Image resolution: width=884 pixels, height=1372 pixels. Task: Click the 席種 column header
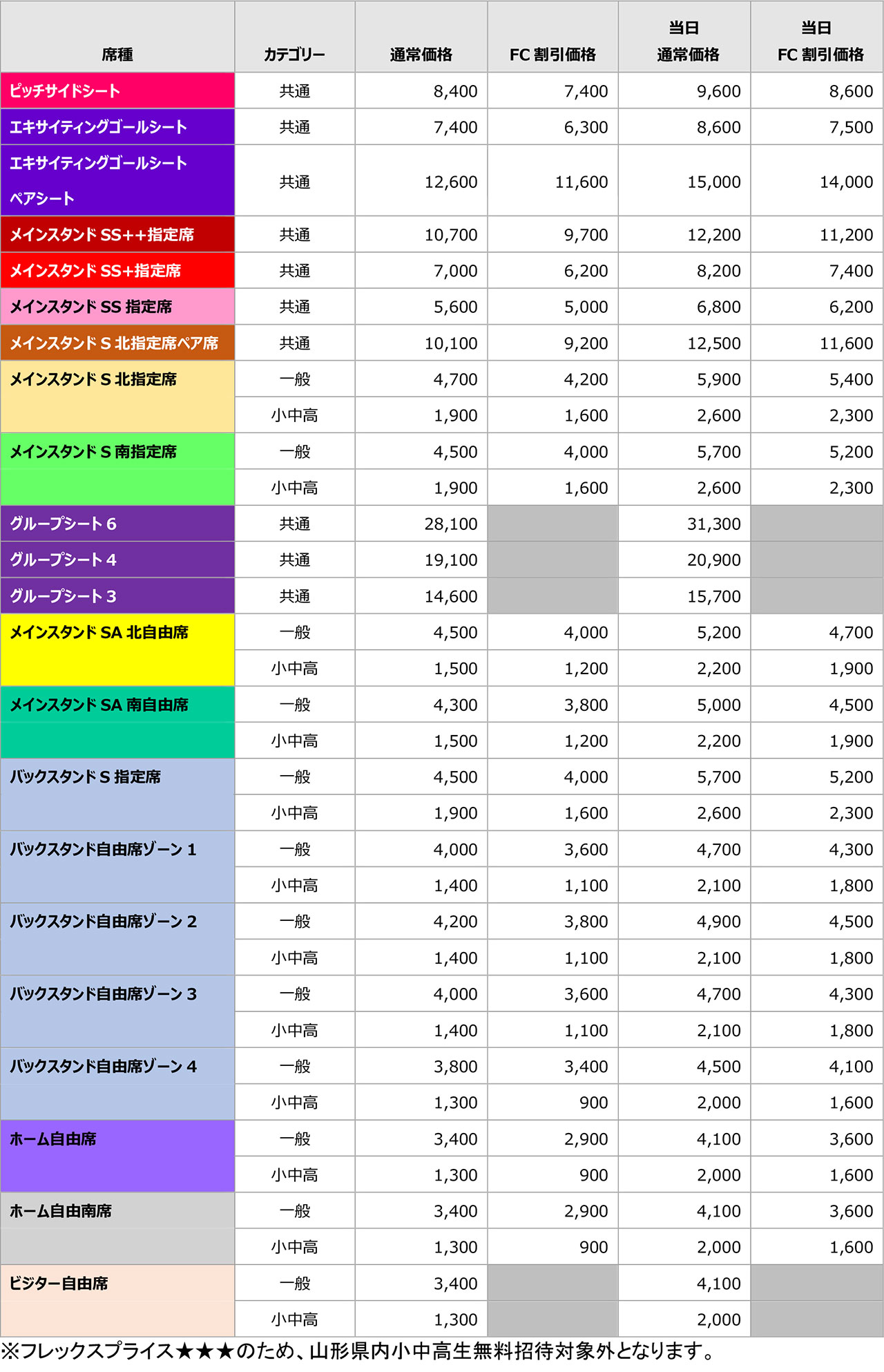(x=117, y=54)
